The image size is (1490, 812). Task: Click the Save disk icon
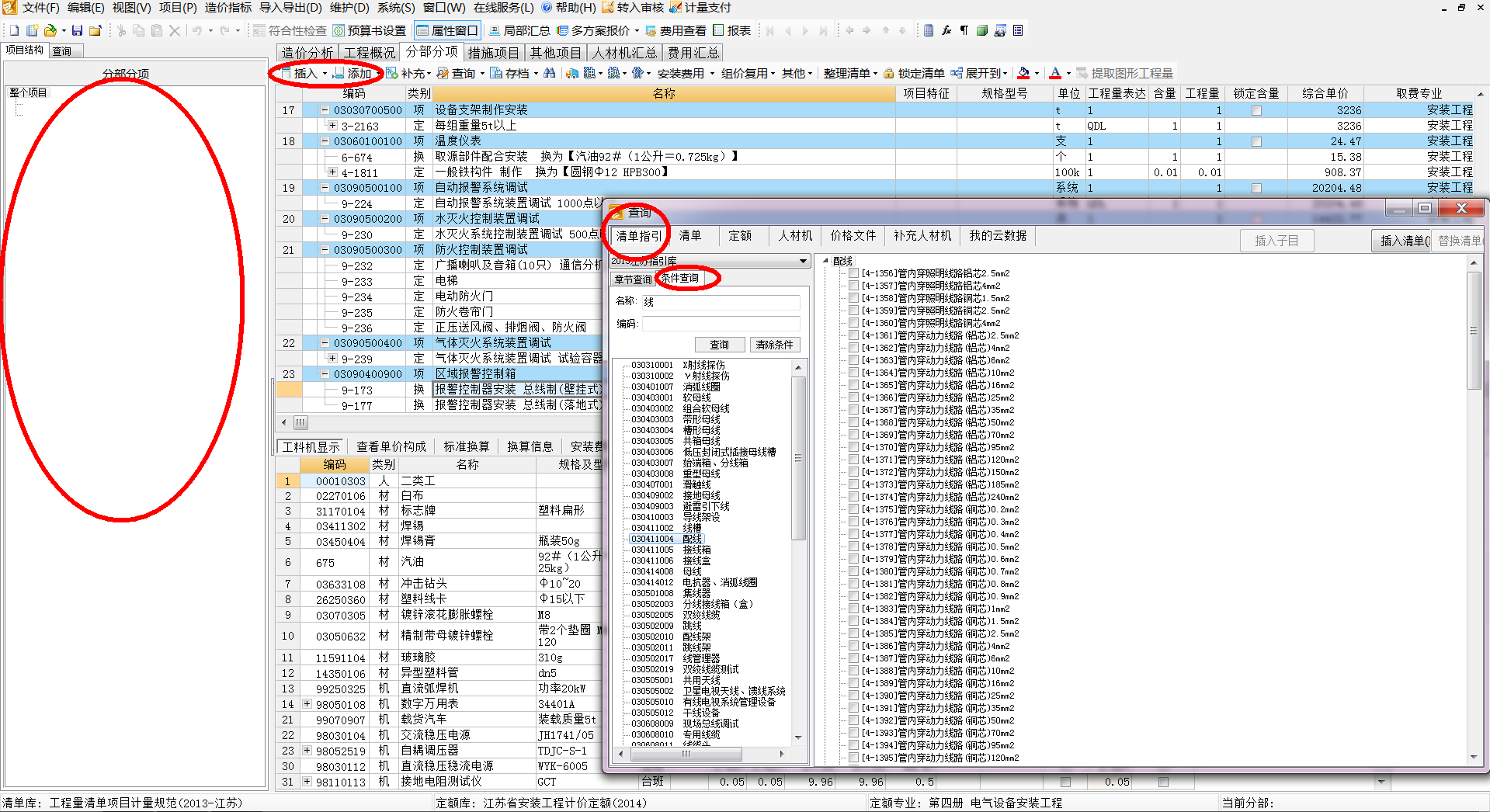pos(77,30)
